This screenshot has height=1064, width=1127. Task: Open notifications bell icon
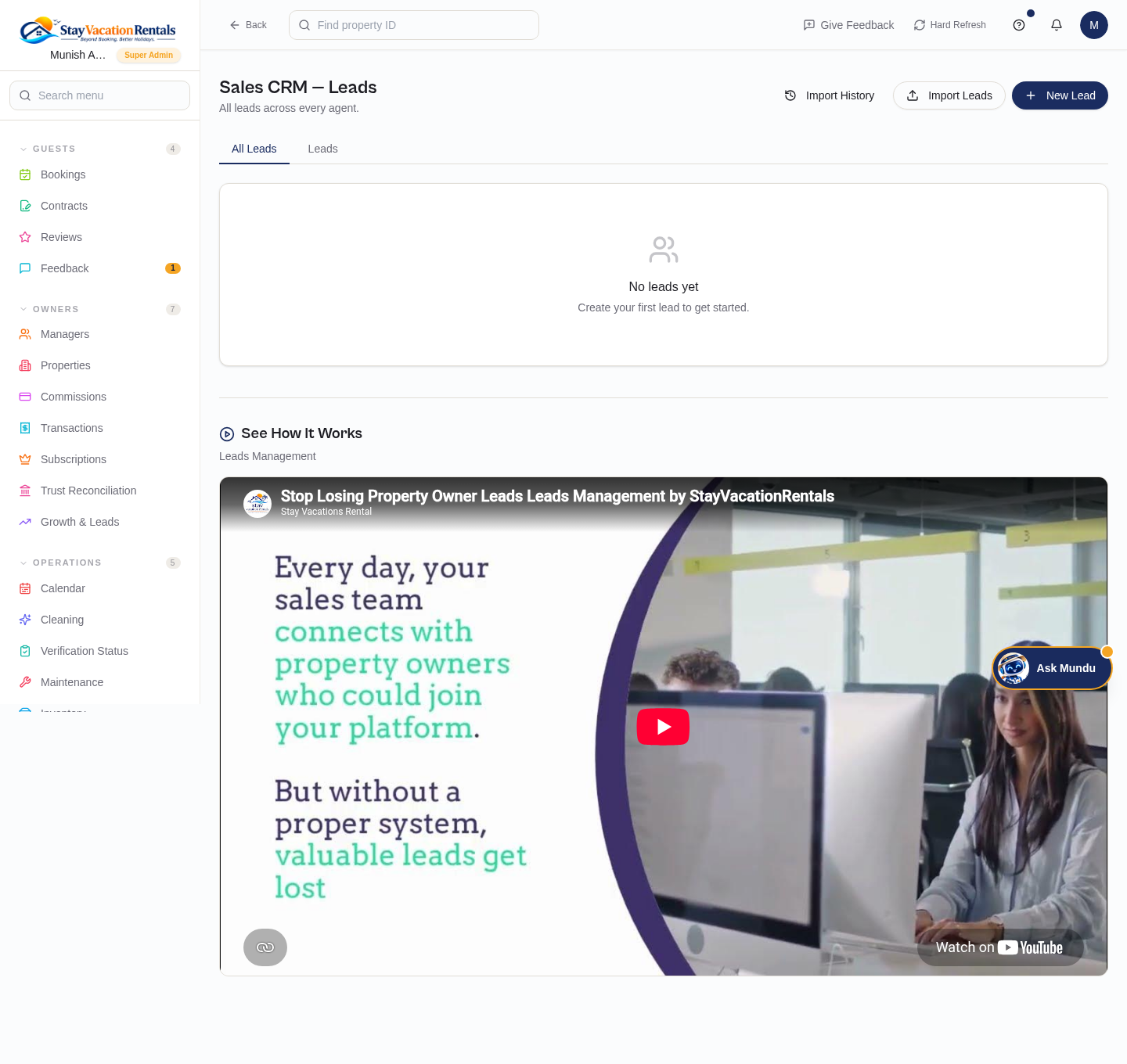tap(1057, 25)
